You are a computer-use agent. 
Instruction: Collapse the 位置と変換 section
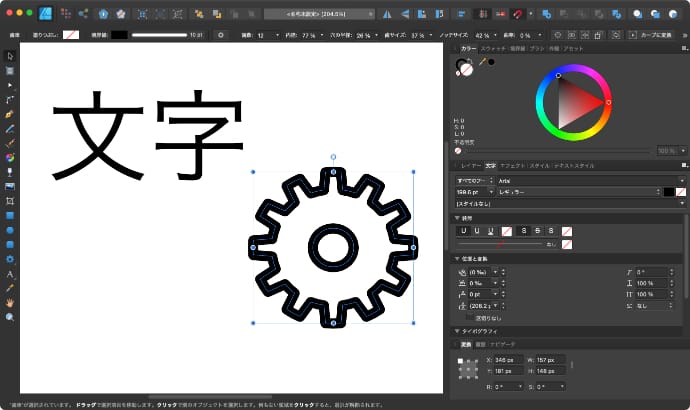(458, 258)
